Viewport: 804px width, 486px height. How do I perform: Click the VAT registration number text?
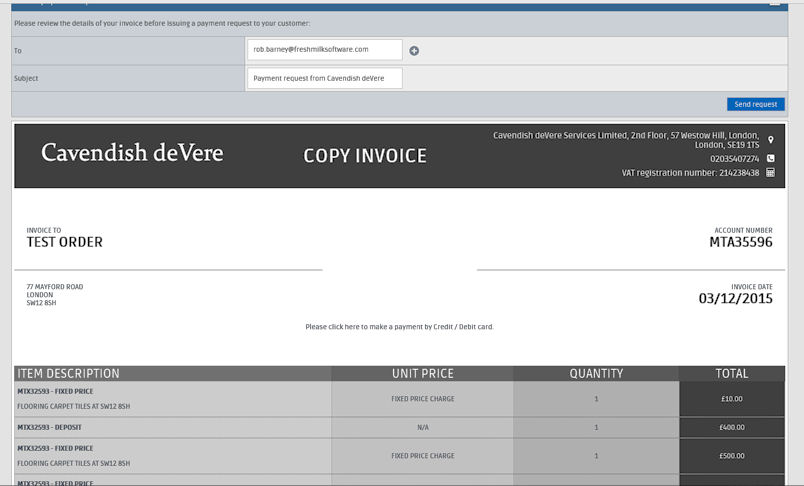690,173
